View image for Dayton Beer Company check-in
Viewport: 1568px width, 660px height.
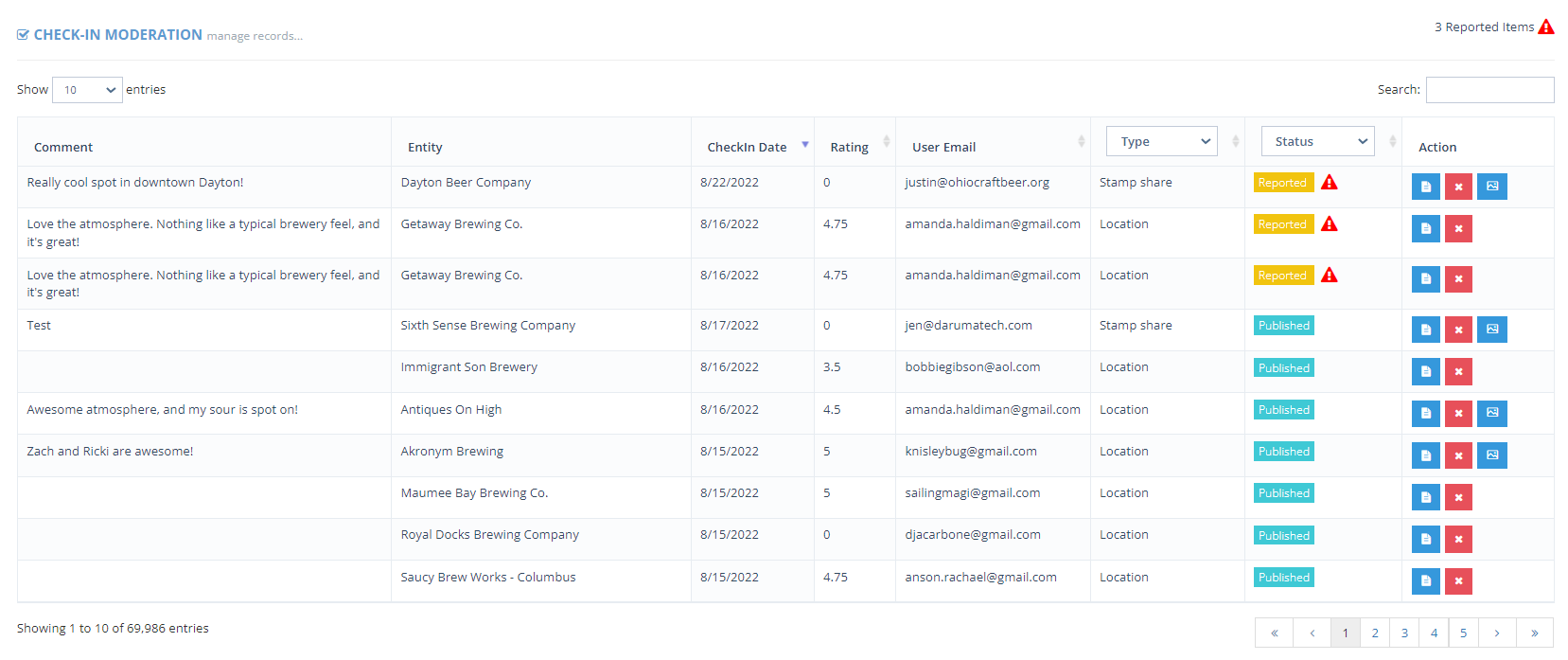click(x=1492, y=187)
